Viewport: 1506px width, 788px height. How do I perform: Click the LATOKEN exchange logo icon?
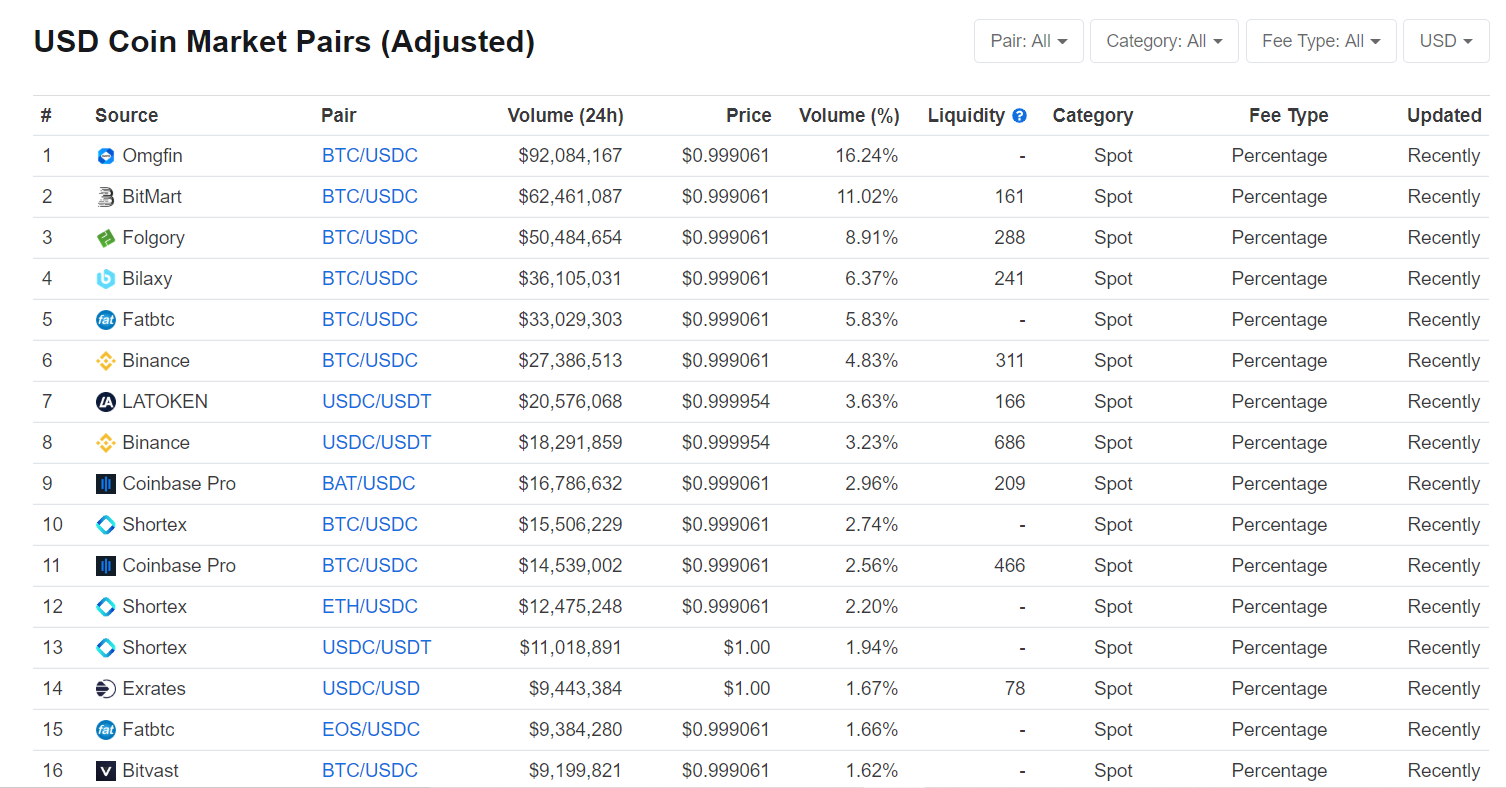[x=106, y=402]
